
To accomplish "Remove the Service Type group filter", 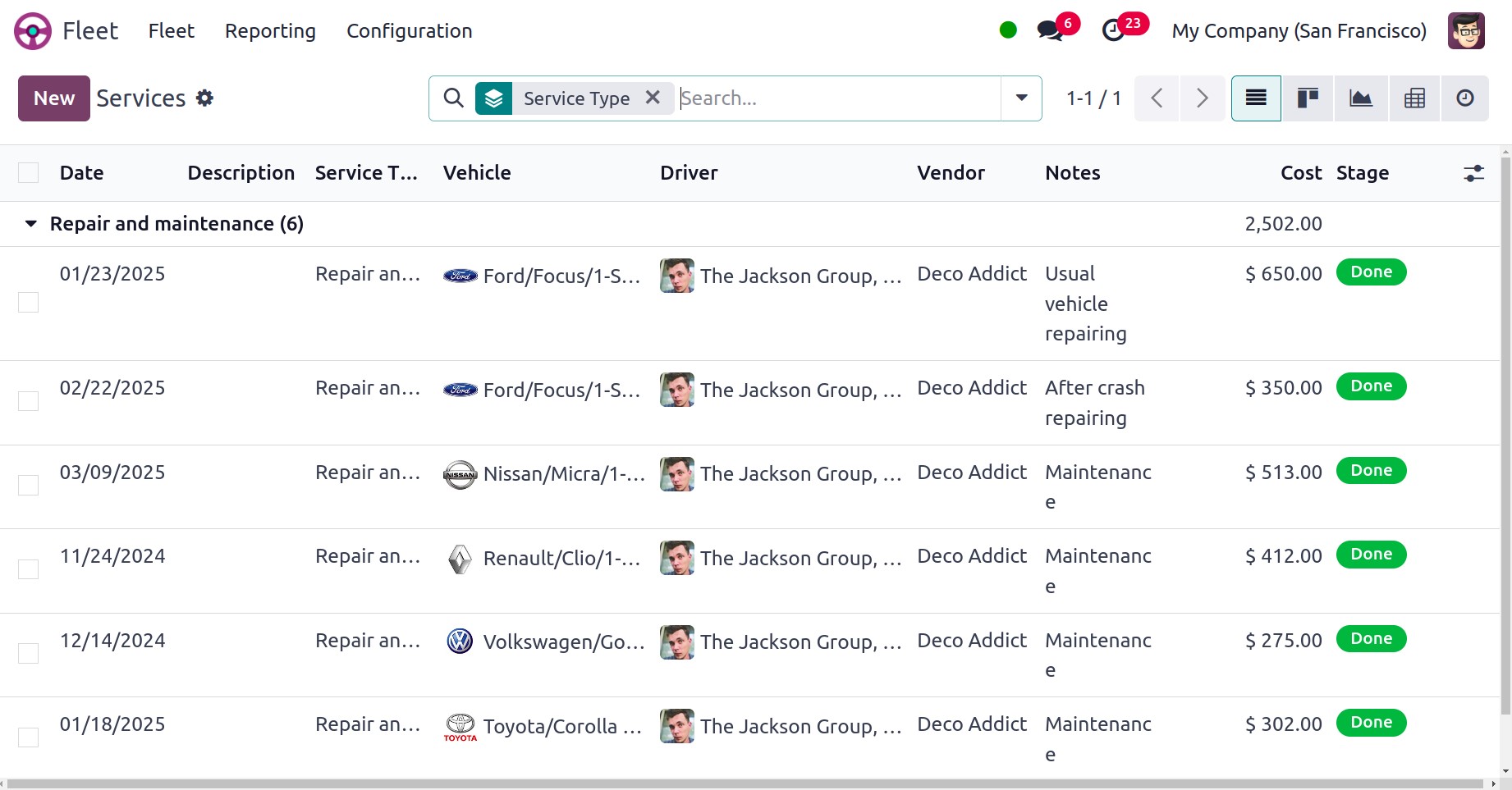I will [653, 98].
